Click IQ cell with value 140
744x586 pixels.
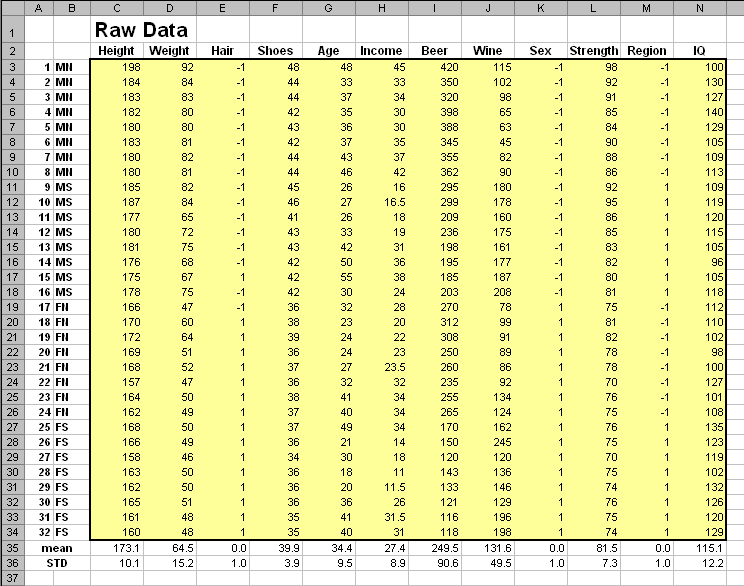(699, 112)
